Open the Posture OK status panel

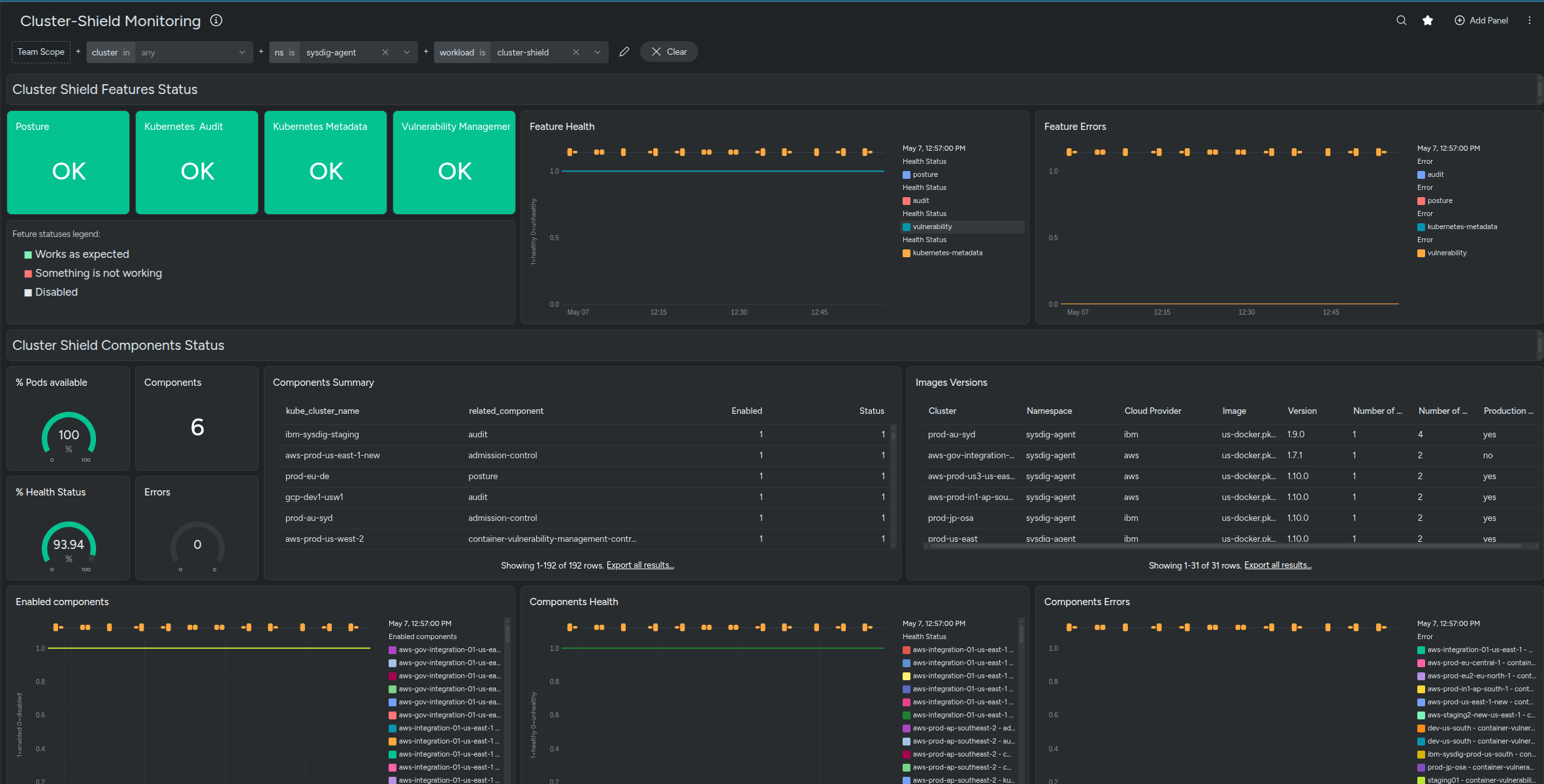68,163
